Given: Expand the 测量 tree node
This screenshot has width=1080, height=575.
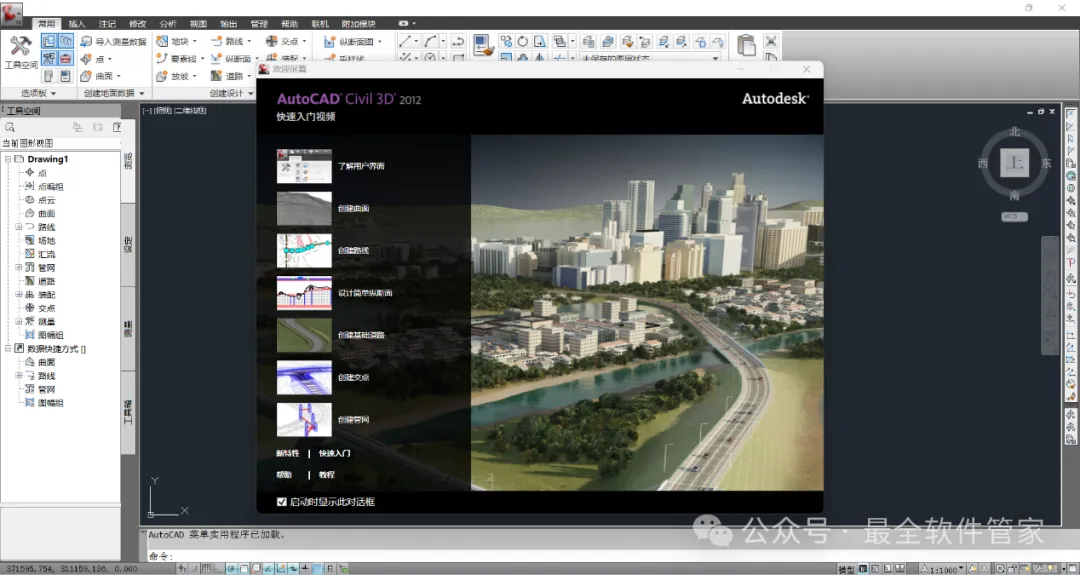Looking at the screenshot, I should tap(19, 321).
